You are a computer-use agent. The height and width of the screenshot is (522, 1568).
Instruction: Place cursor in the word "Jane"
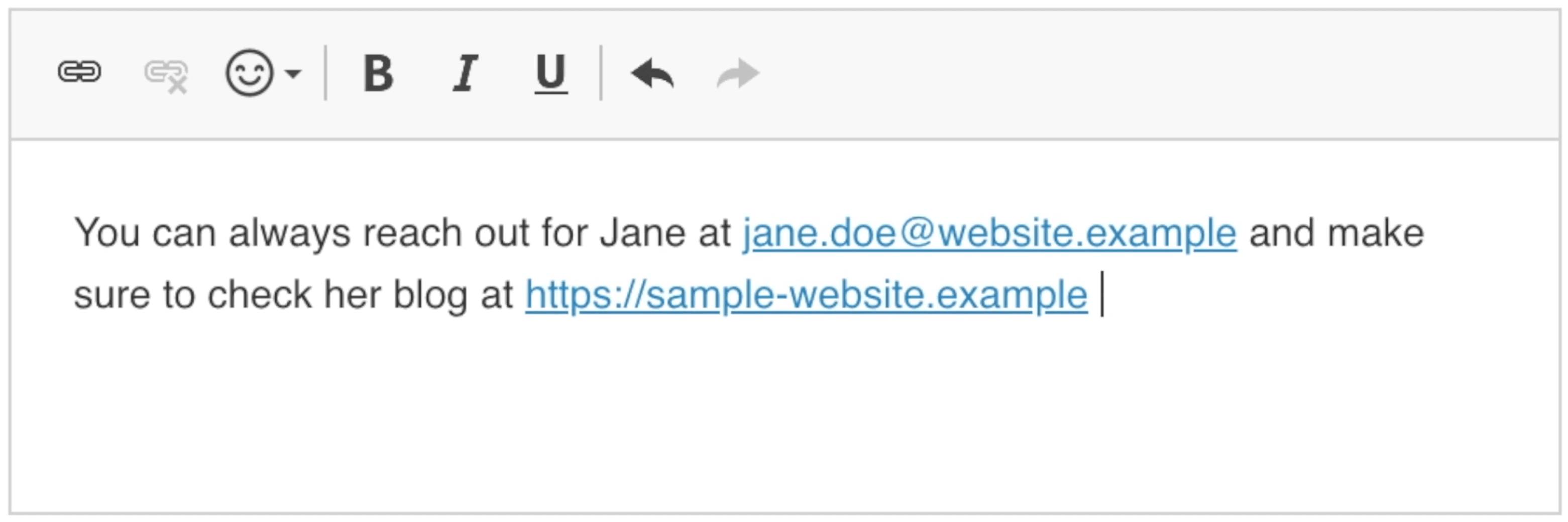click(x=643, y=233)
